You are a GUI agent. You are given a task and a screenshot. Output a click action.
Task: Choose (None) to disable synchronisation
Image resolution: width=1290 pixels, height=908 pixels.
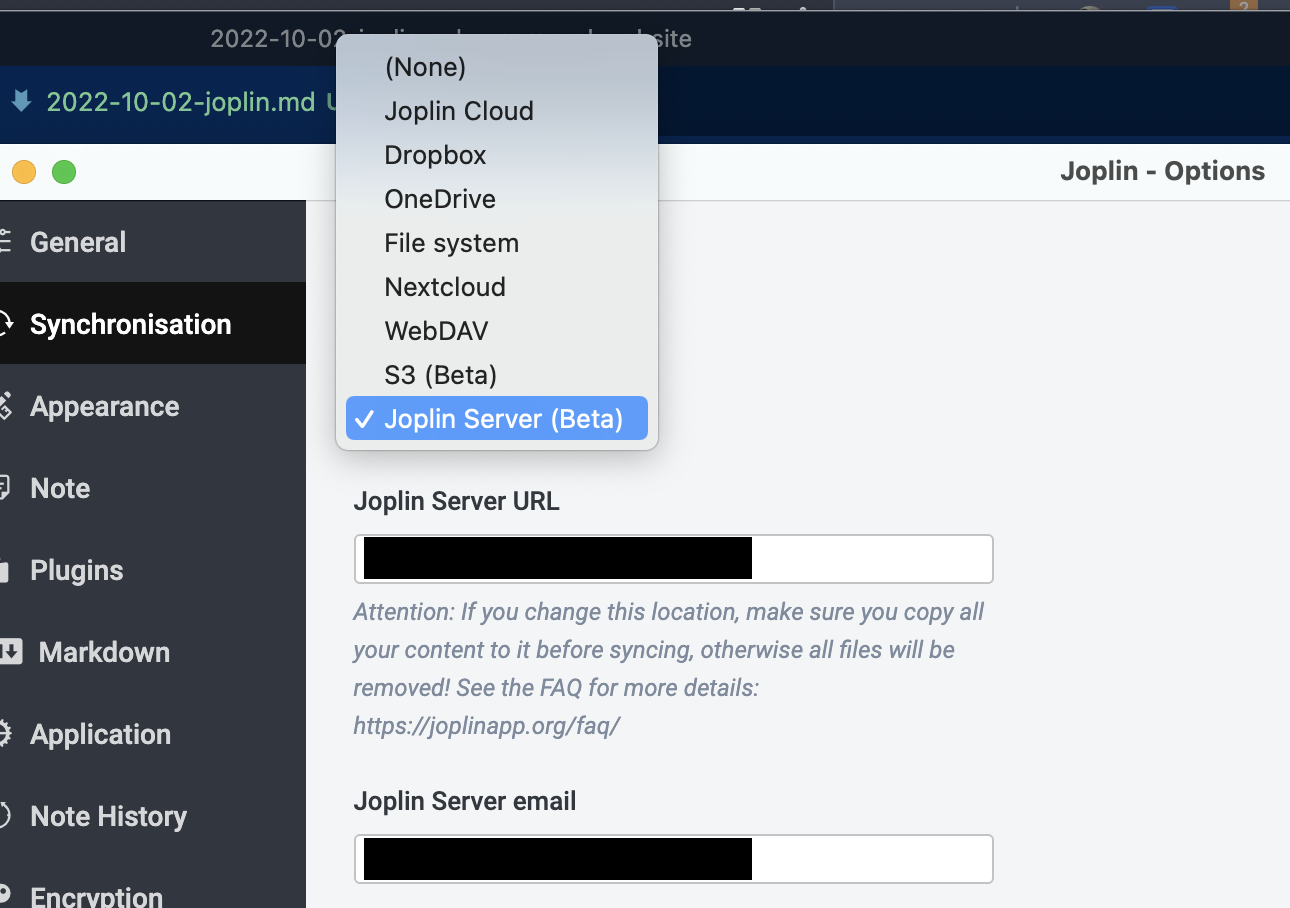(425, 67)
